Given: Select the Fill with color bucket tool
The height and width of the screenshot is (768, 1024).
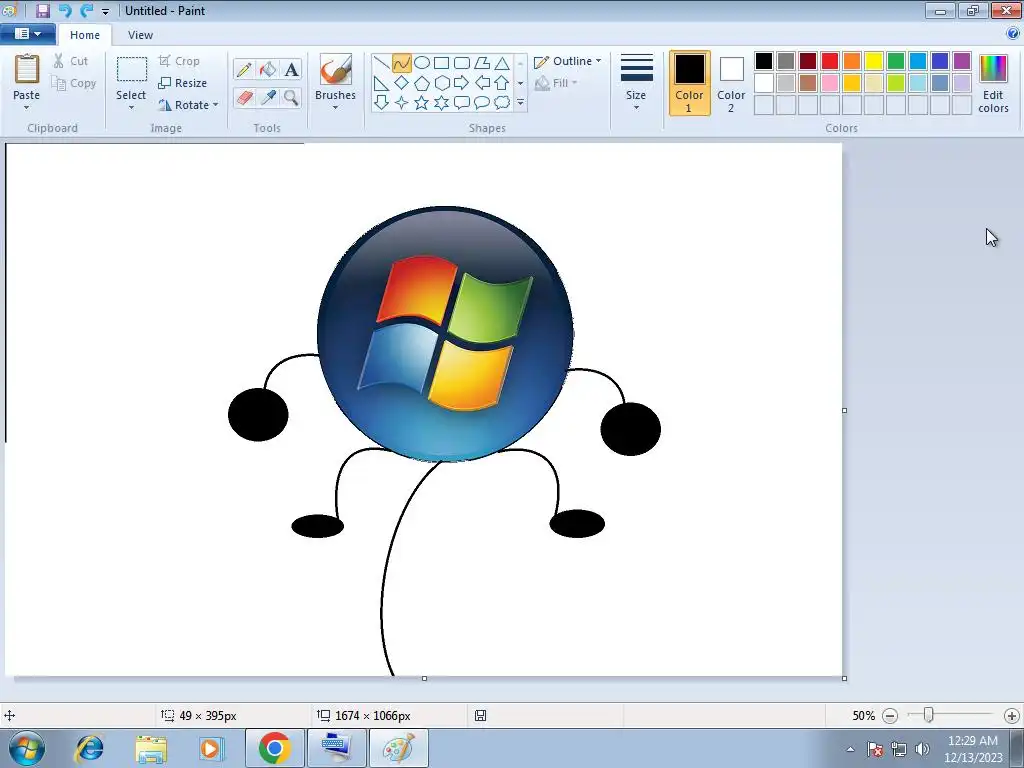Looking at the screenshot, I should pyautogui.click(x=268, y=69).
